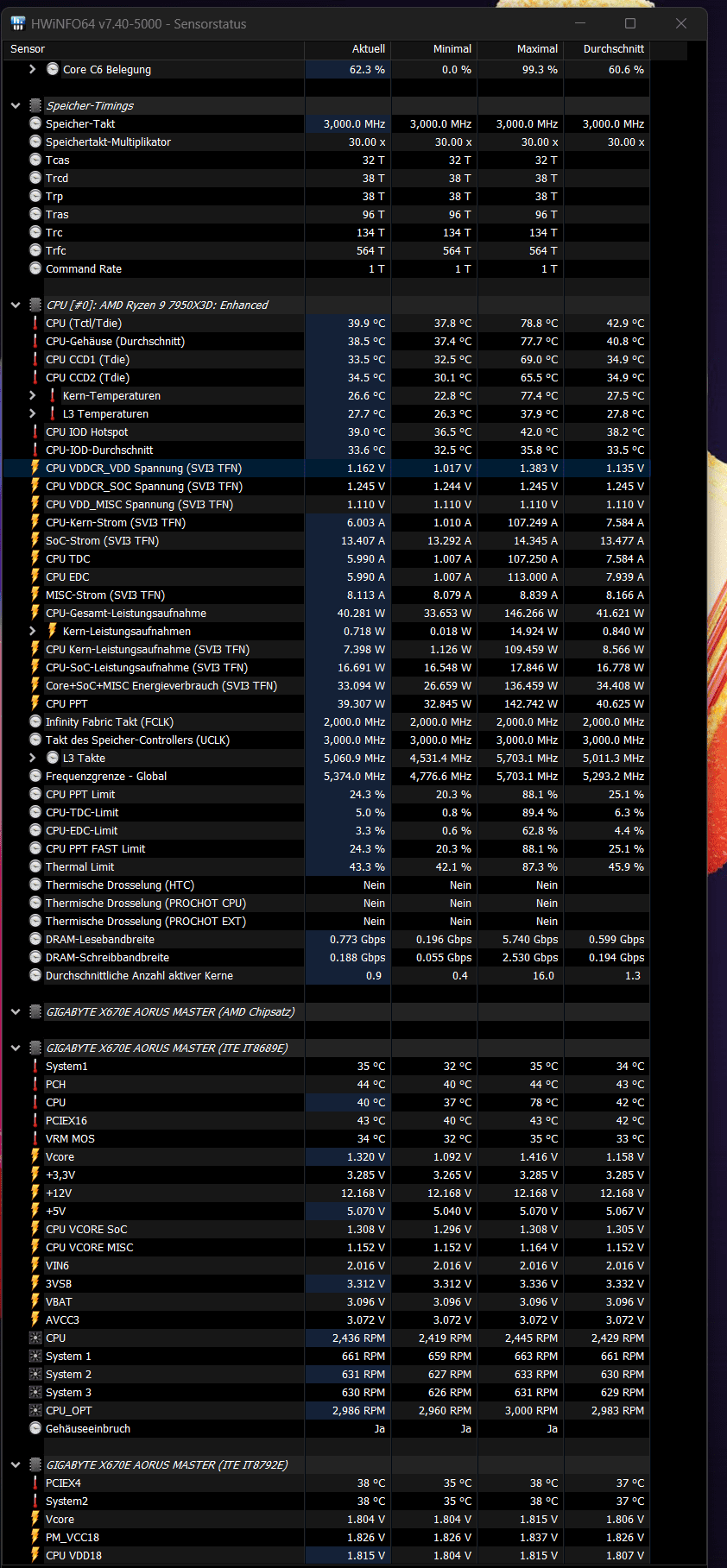This screenshot has height=1568, width=727.
Task: Click the fan icon beside CPU_OPT
Action: point(35,1410)
